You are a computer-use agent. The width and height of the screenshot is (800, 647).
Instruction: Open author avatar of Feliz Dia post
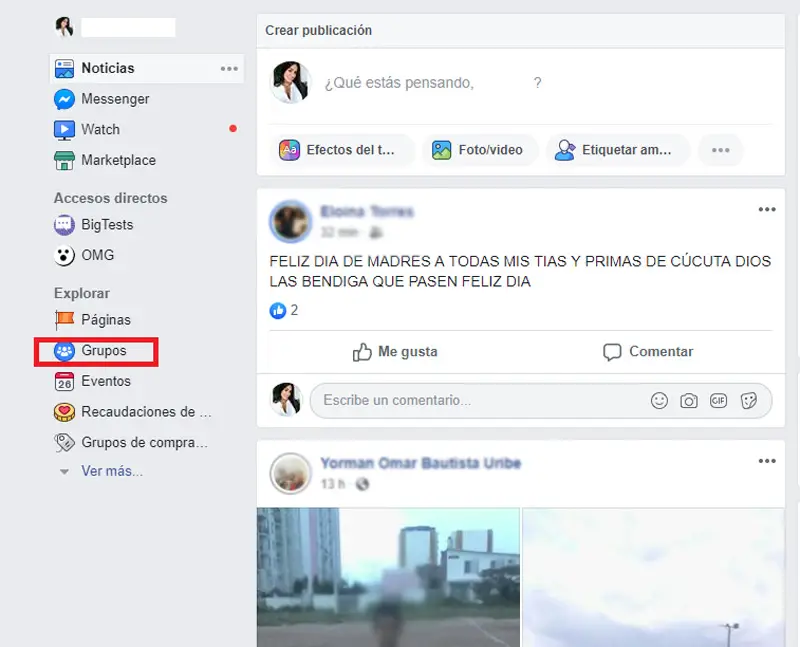tap(290, 221)
